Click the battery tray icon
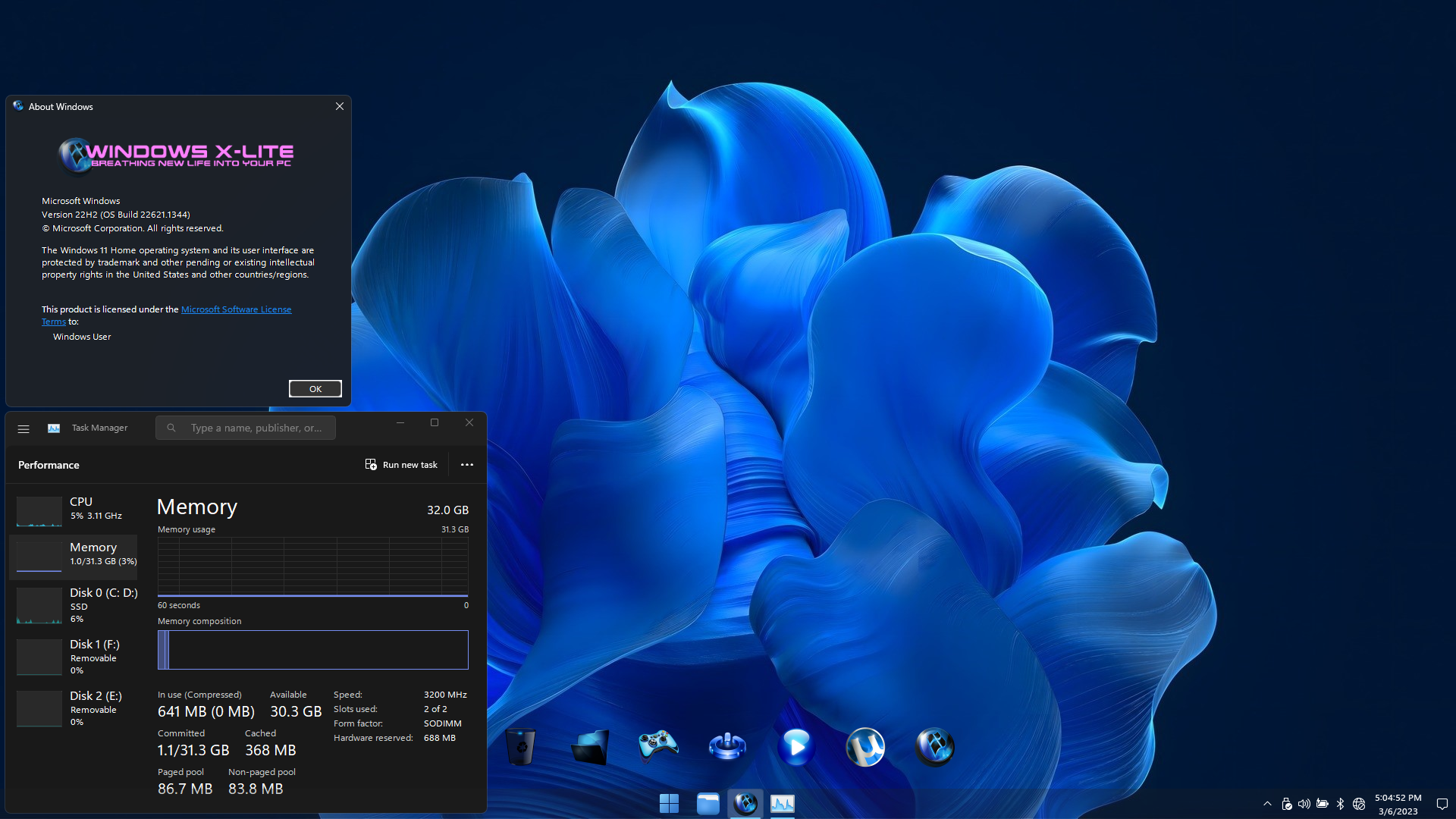This screenshot has height=819, width=1456. point(1323,804)
